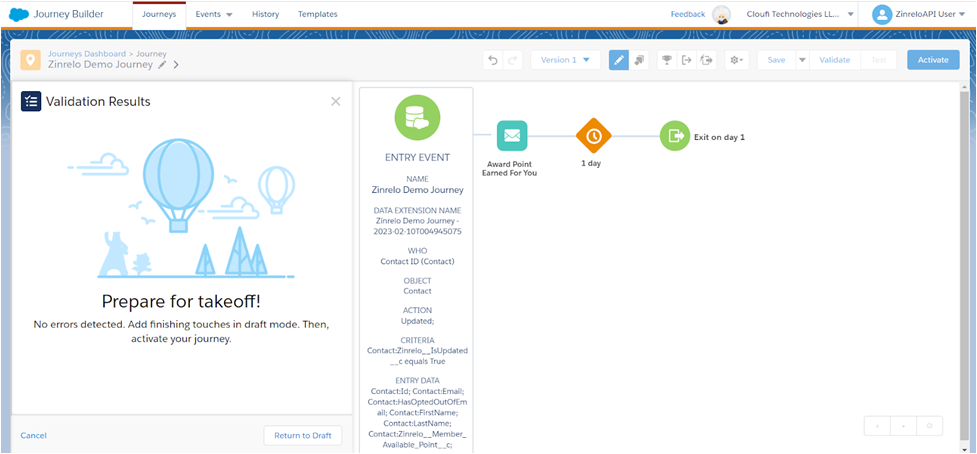This screenshot has height=454, width=977.
Task: Click the canvas zoom in plus button
Action: click(877, 426)
